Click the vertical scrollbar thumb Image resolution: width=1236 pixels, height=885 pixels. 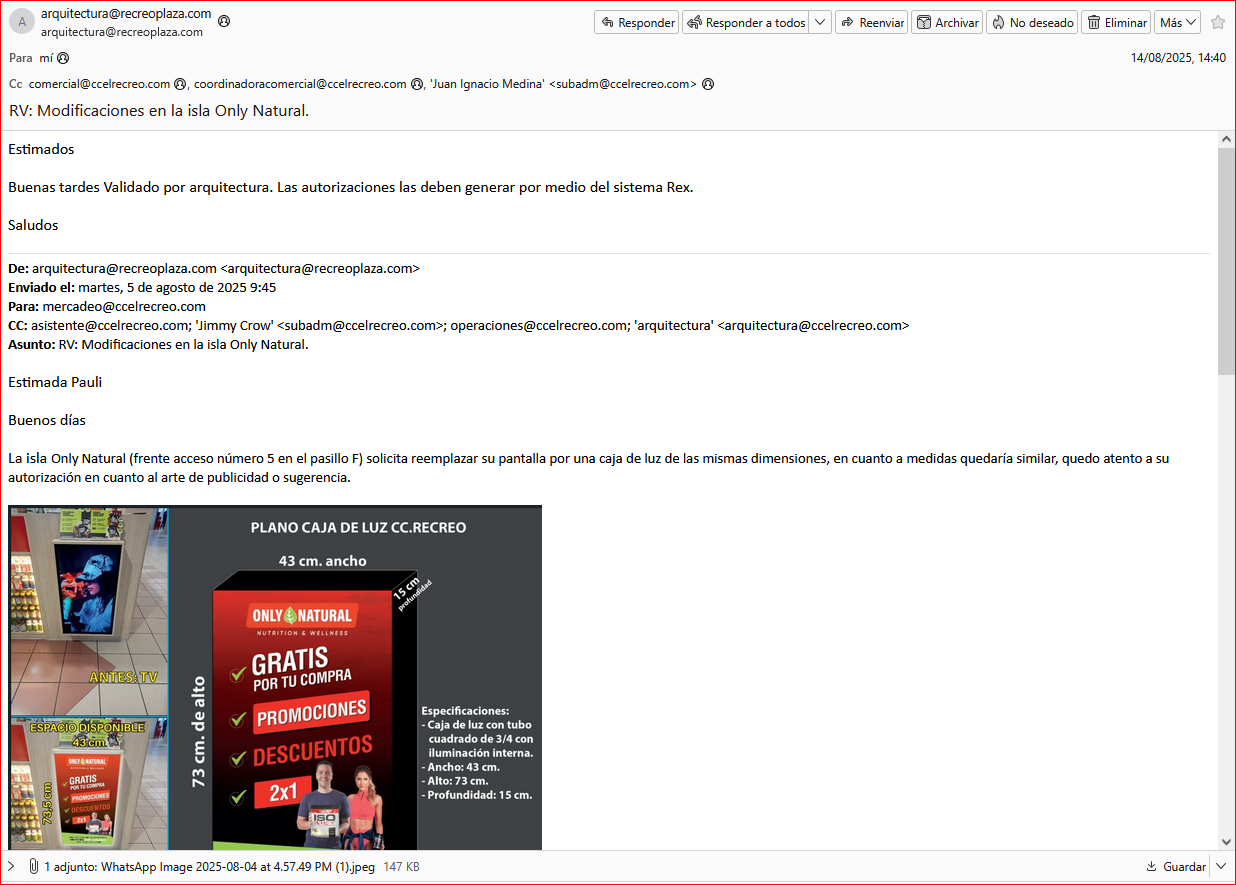(x=1226, y=261)
